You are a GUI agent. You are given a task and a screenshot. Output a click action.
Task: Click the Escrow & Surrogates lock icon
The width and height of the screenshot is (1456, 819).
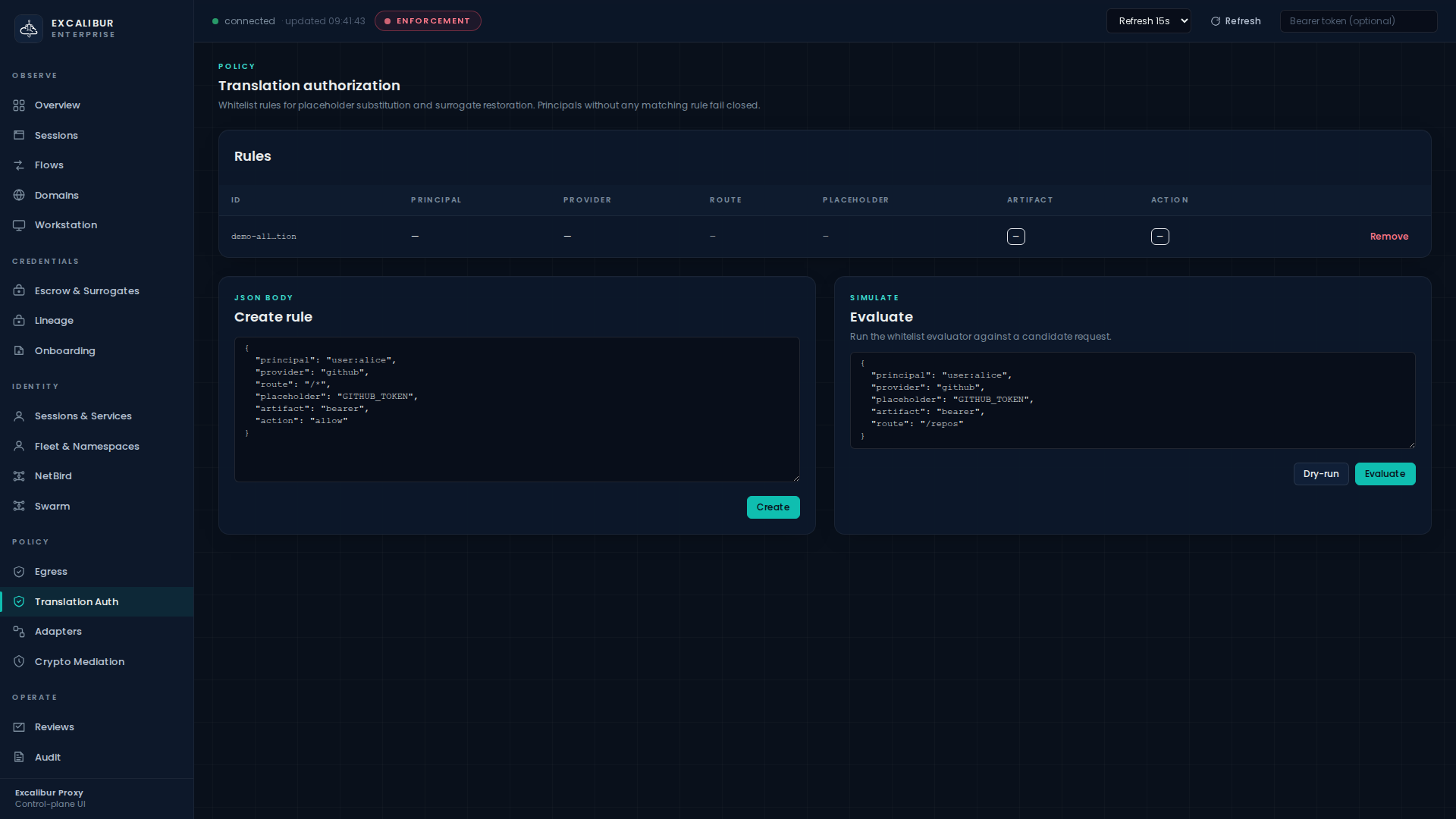[19, 291]
